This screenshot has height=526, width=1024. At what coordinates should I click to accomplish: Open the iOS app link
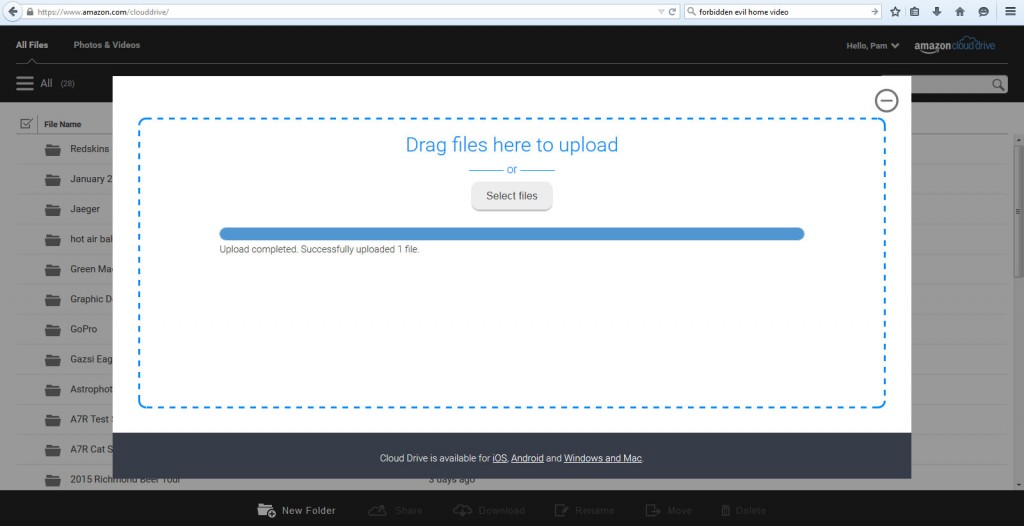pyautogui.click(x=500, y=458)
